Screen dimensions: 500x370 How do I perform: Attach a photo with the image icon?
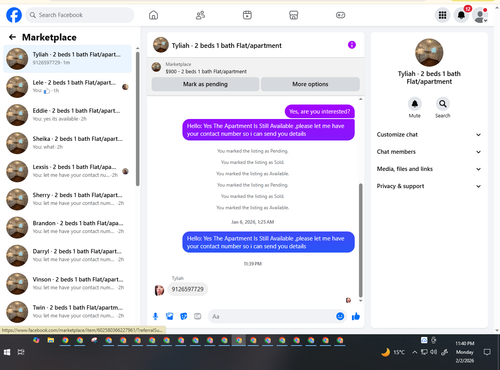tap(169, 316)
